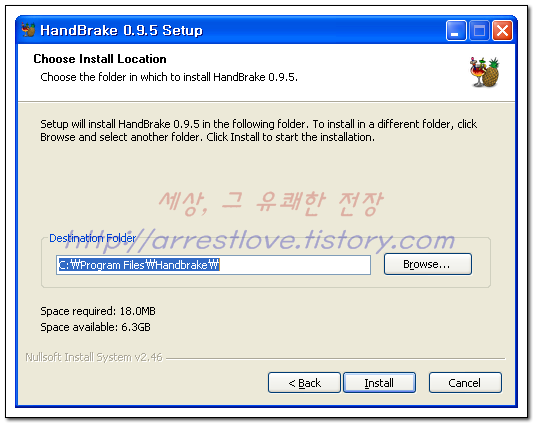
Task: Minimize the HandBrake Setup window
Action: [456, 31]
